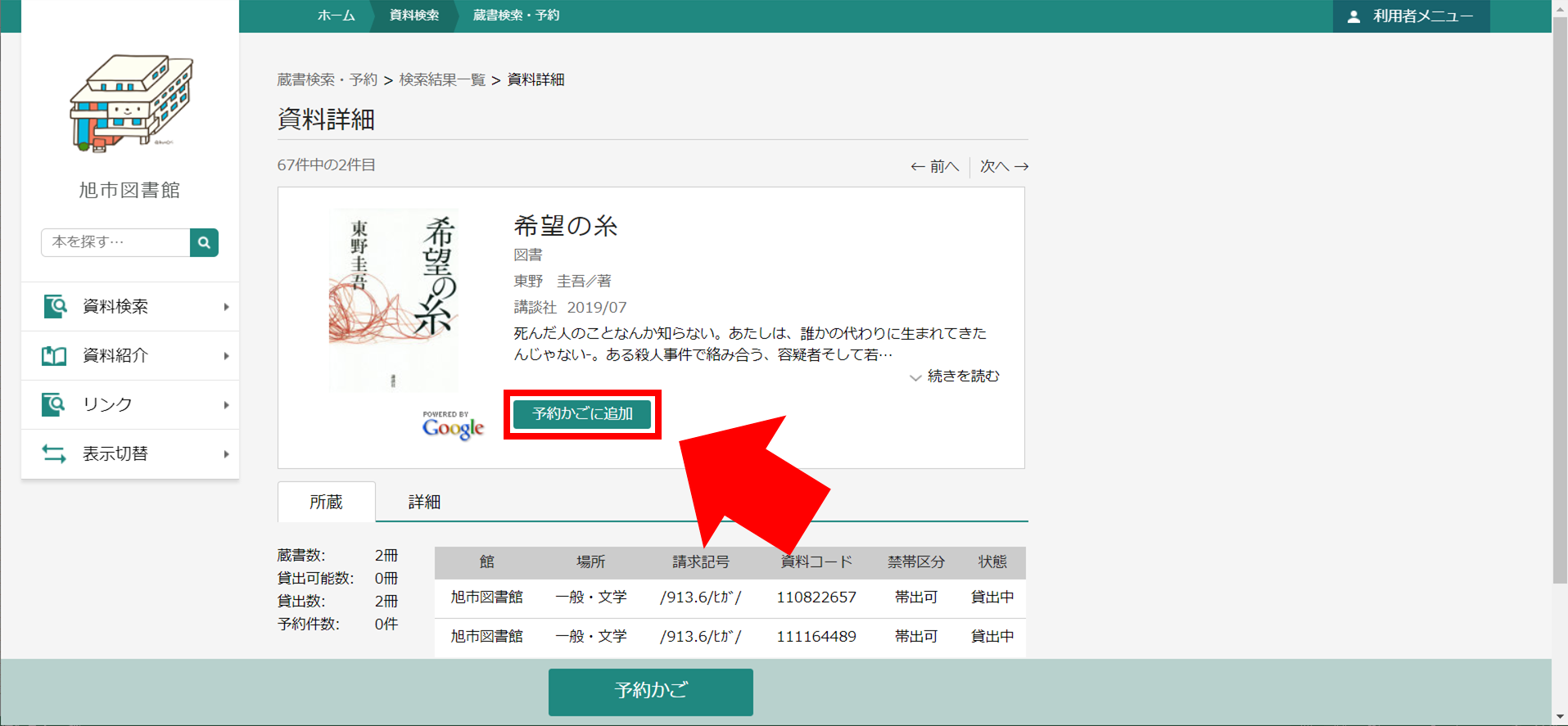Click the search magnifier button

(x=204, y=242)
